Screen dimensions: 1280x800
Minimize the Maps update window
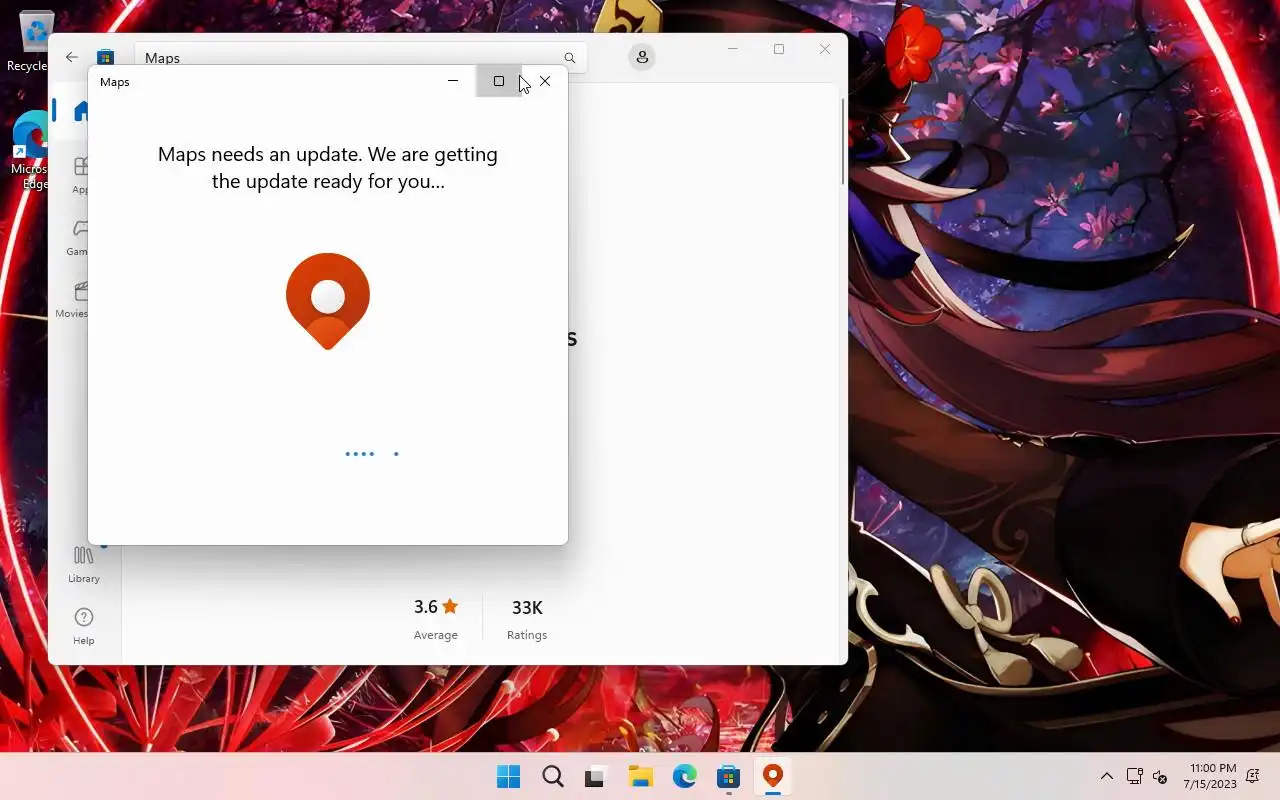click(x=453, y=81)
